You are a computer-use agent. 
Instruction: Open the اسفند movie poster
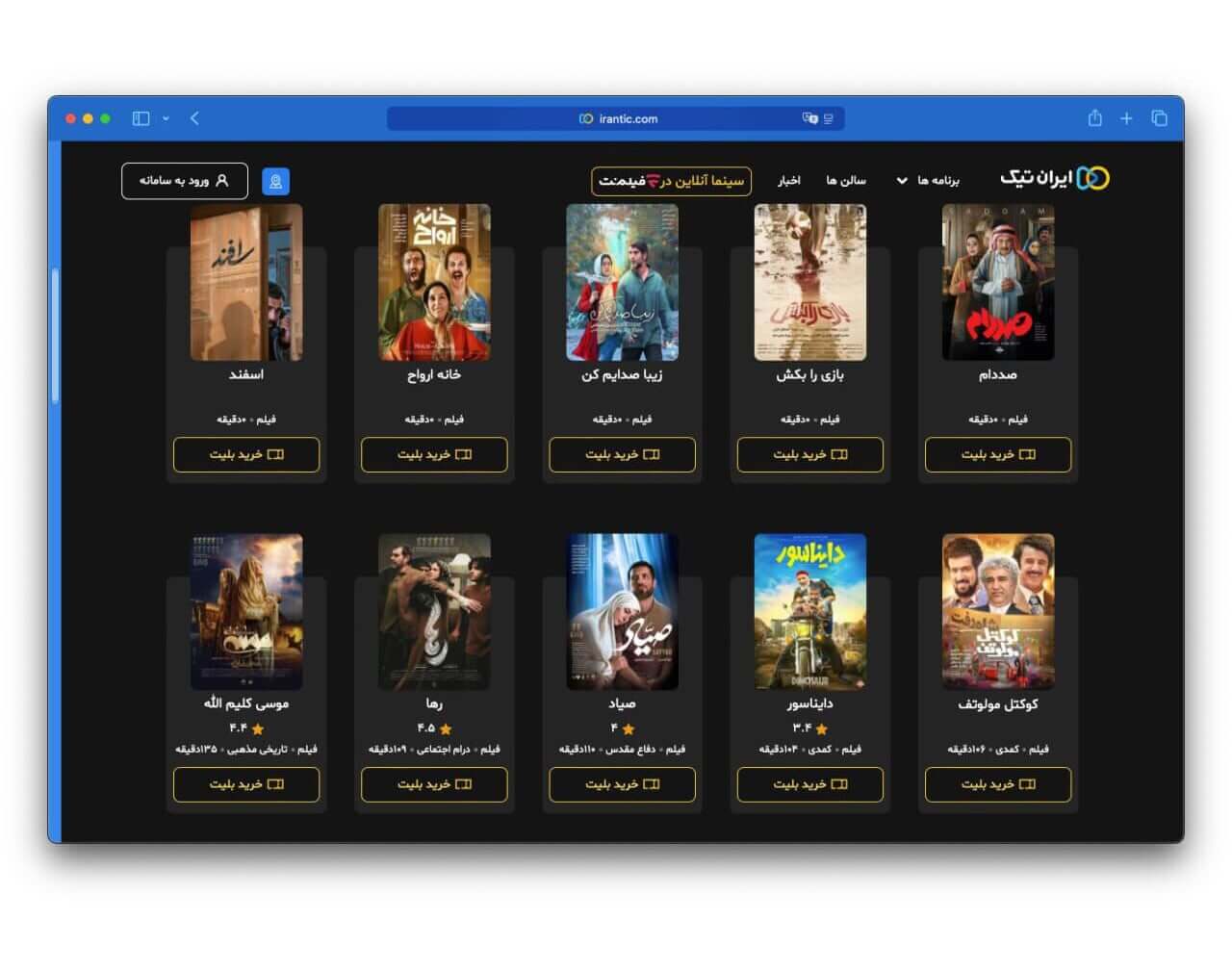point(246,282)
